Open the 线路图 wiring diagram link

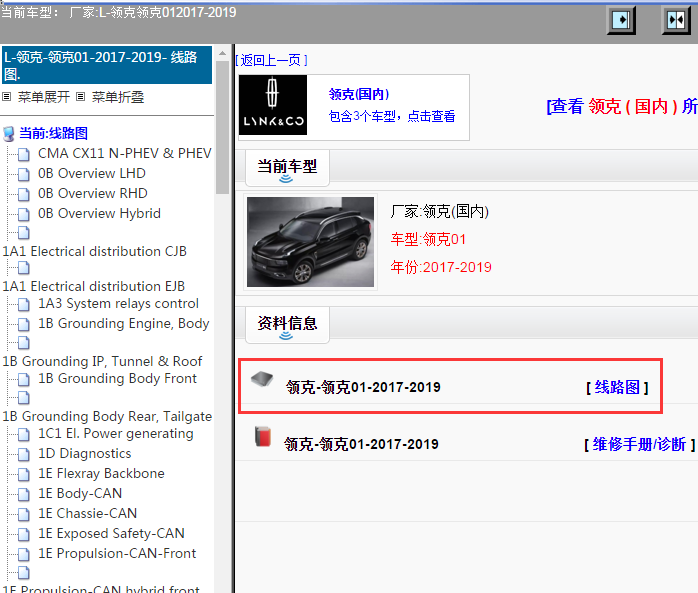click(617, 387)
